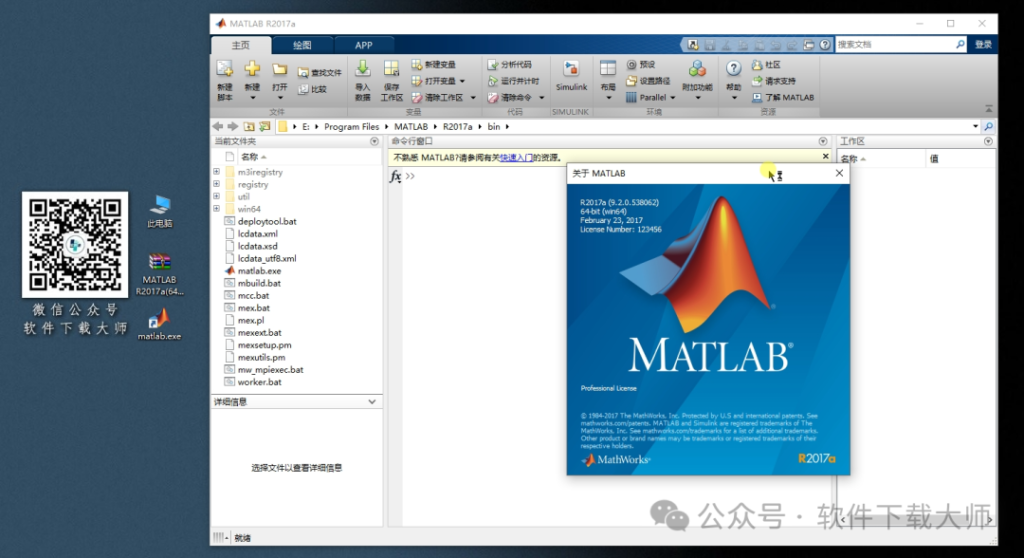Click This PC (此电脑) desktop icon
Viewport: 1024px width, 558px height.
click(159, 212)
